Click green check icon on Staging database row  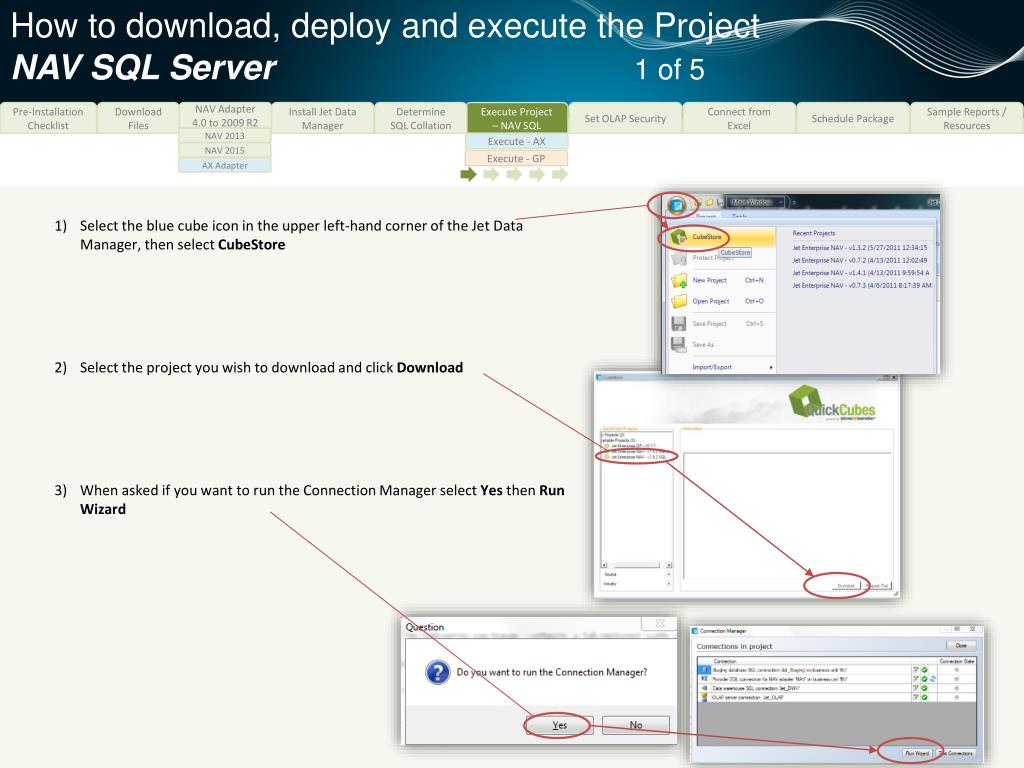pos(925,670)
